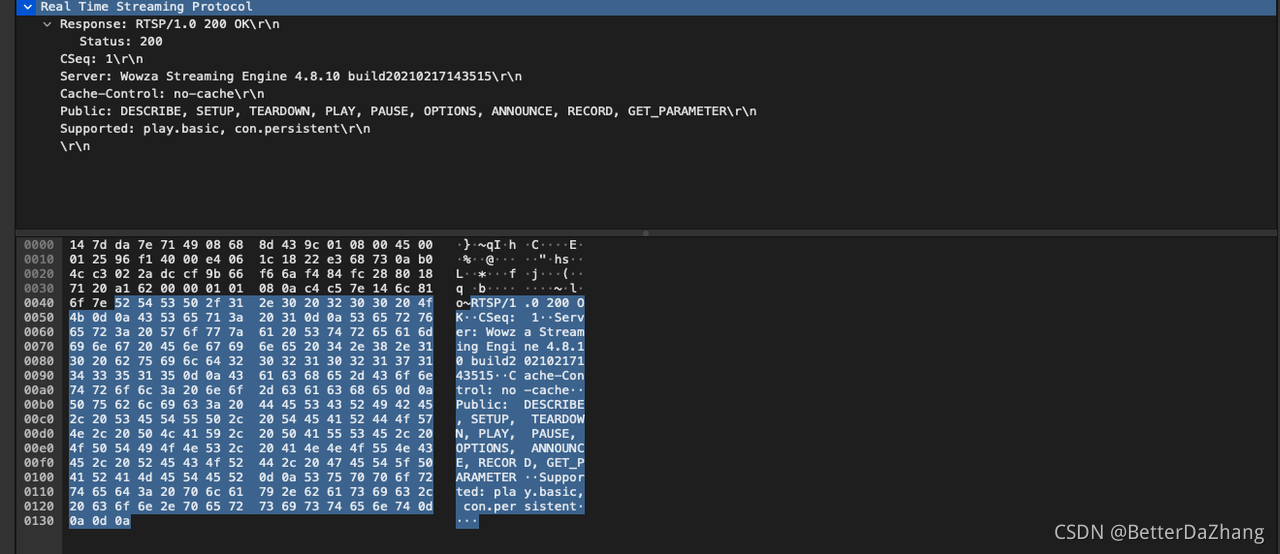Collapse the Real Time Streaming Protocol section

coord(29,7)
